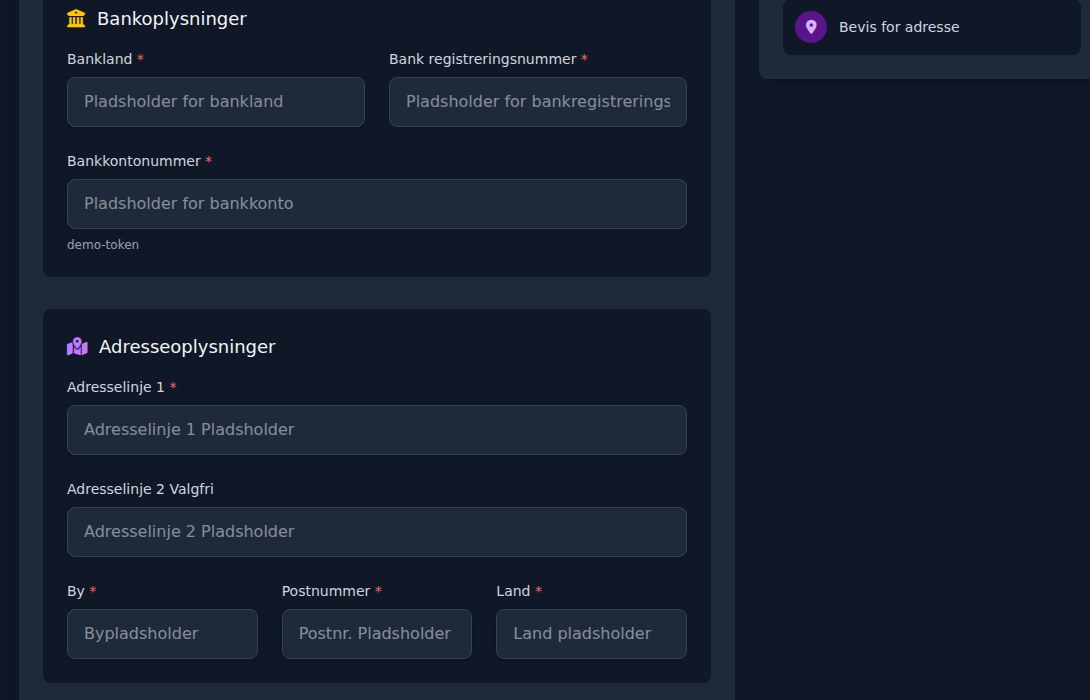The height and width of the screenshot is (700, 1090).
Task: Click the Bank registreringsnummer field
Action: pos(537,102)
